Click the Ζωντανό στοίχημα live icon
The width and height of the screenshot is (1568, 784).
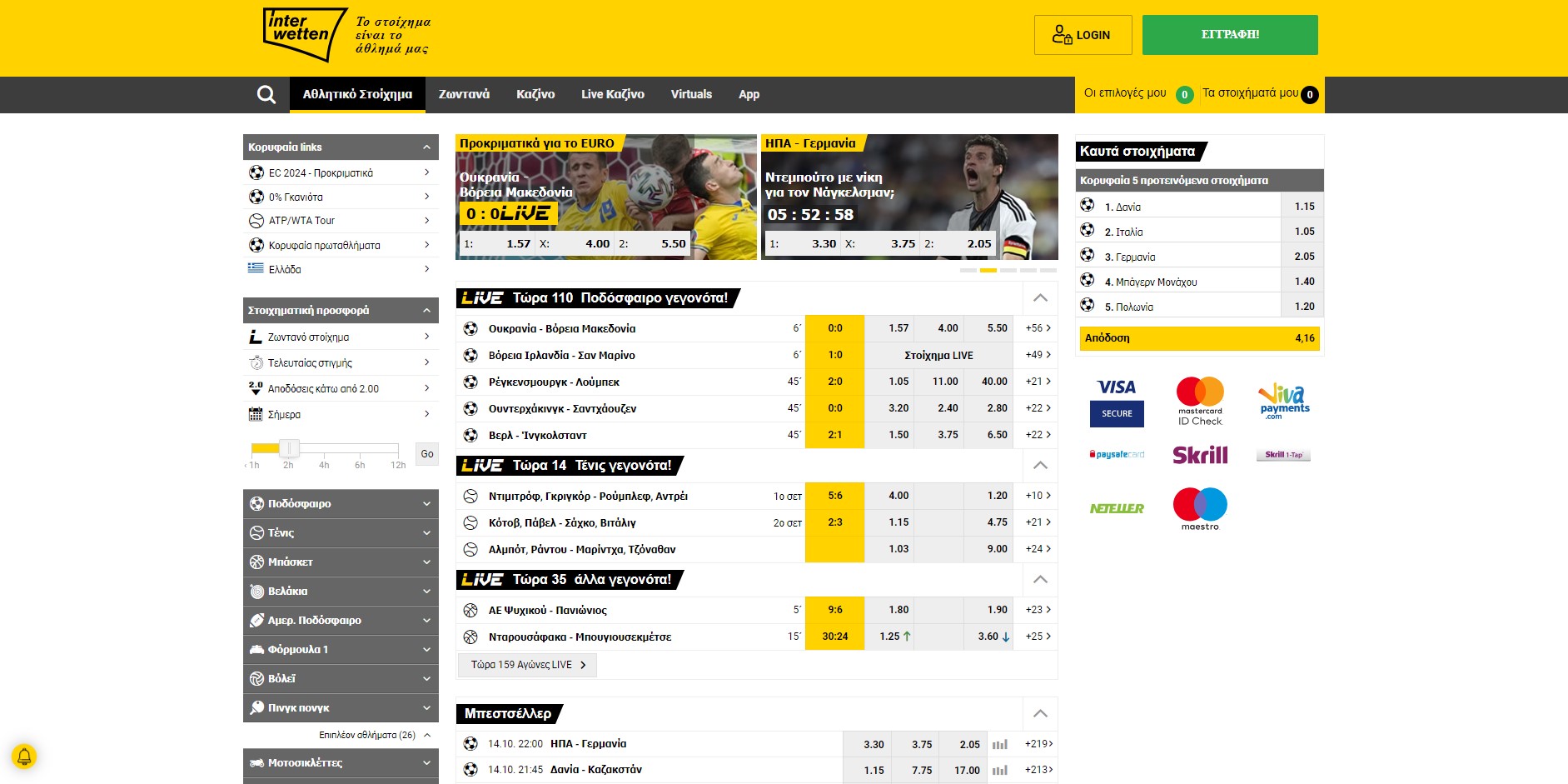tap(256, 337)
